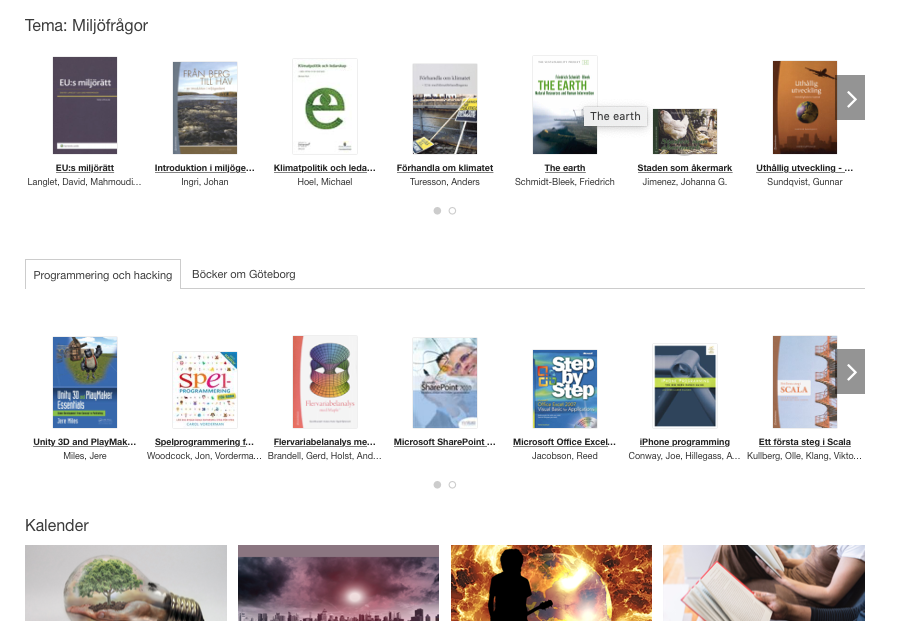
Task: Select second page dot of Miljöfrågor carousel
Action: [452, 211]
